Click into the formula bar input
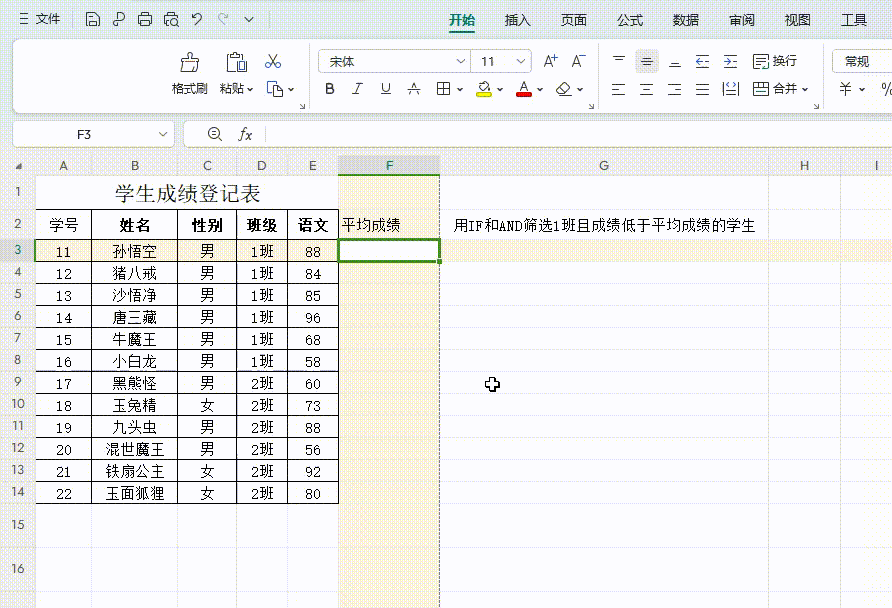The image size is (892, 608). 577,134
